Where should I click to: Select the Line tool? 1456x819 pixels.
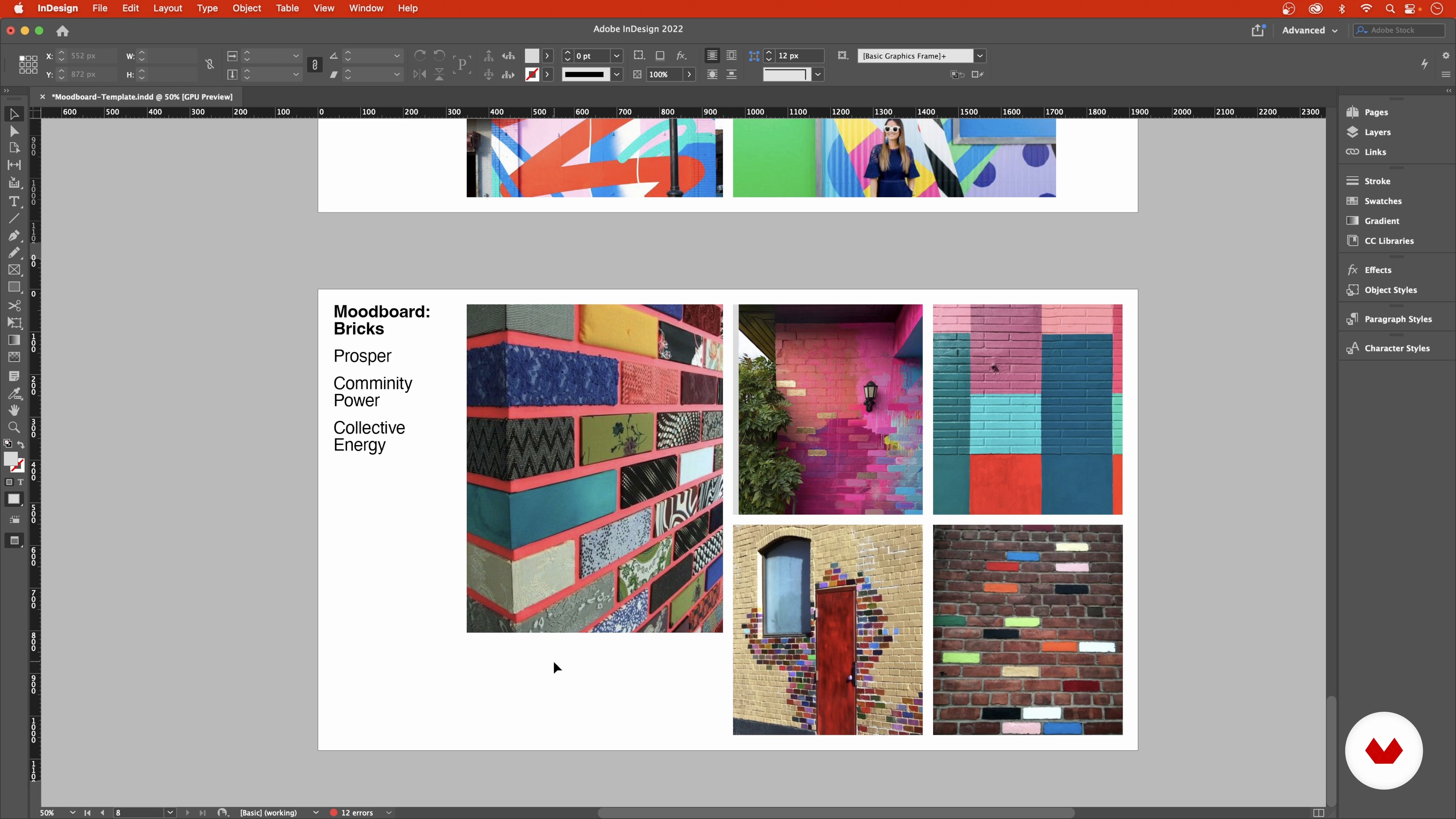click(14, 219)
